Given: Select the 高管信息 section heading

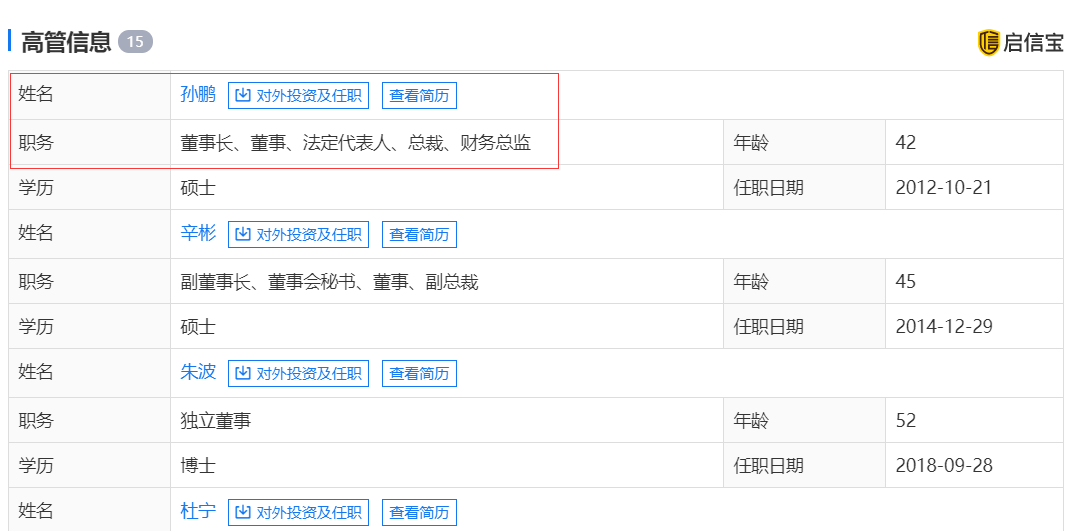Looking at the screenshot, I should click(x=66, y=42).
